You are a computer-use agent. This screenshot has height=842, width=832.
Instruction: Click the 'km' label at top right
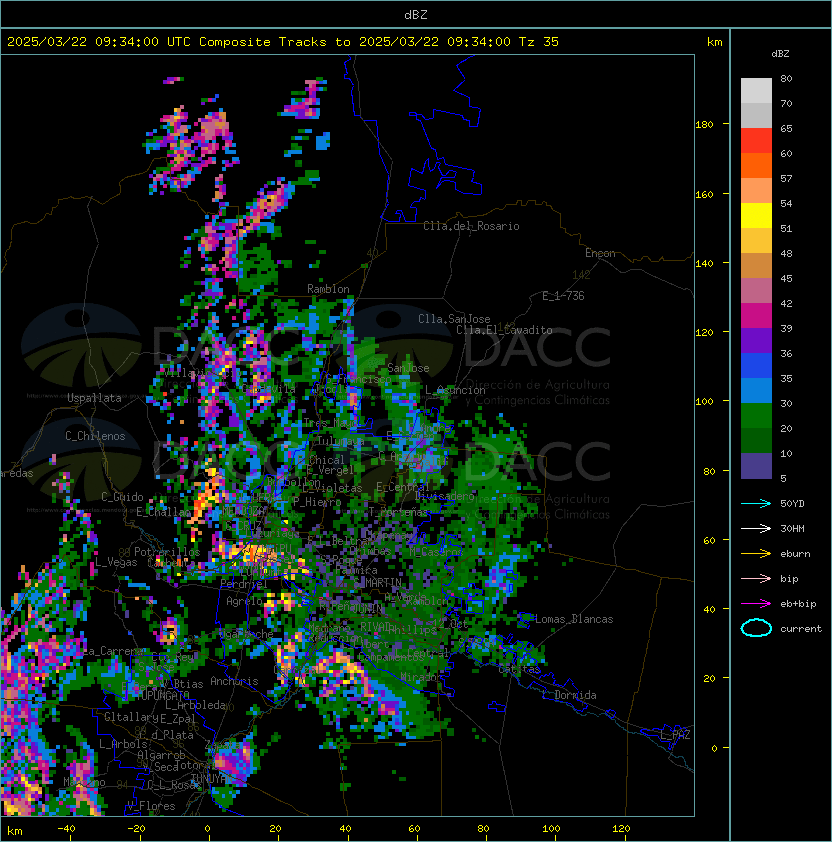point(714,42)
